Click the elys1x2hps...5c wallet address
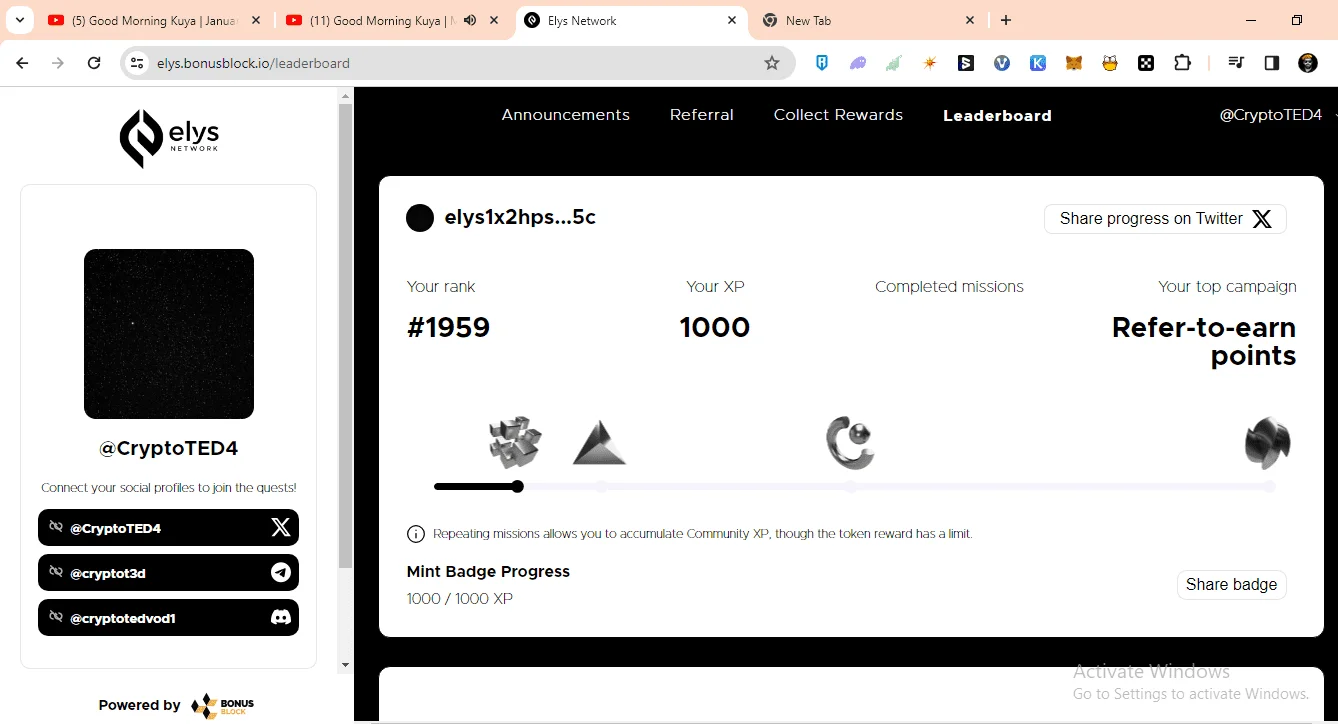Image resolution: width=1338 pixels, height=724 pixels. [x=520, y=218]
